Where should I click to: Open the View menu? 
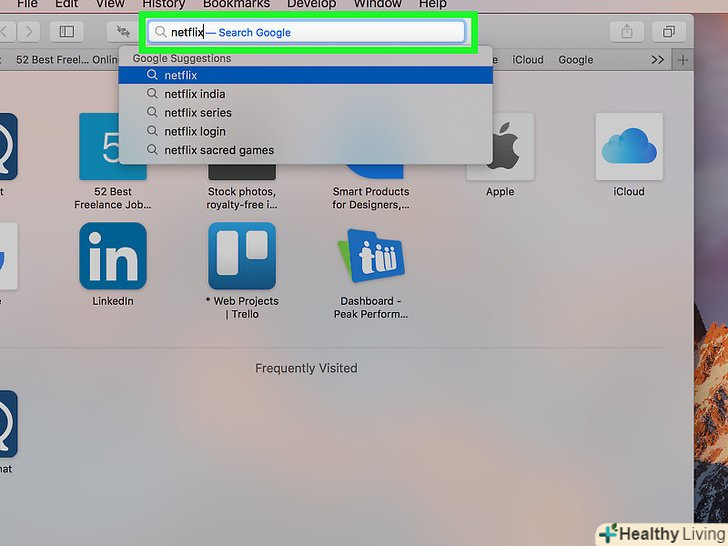pyautogui.click(x=110, y=4)
